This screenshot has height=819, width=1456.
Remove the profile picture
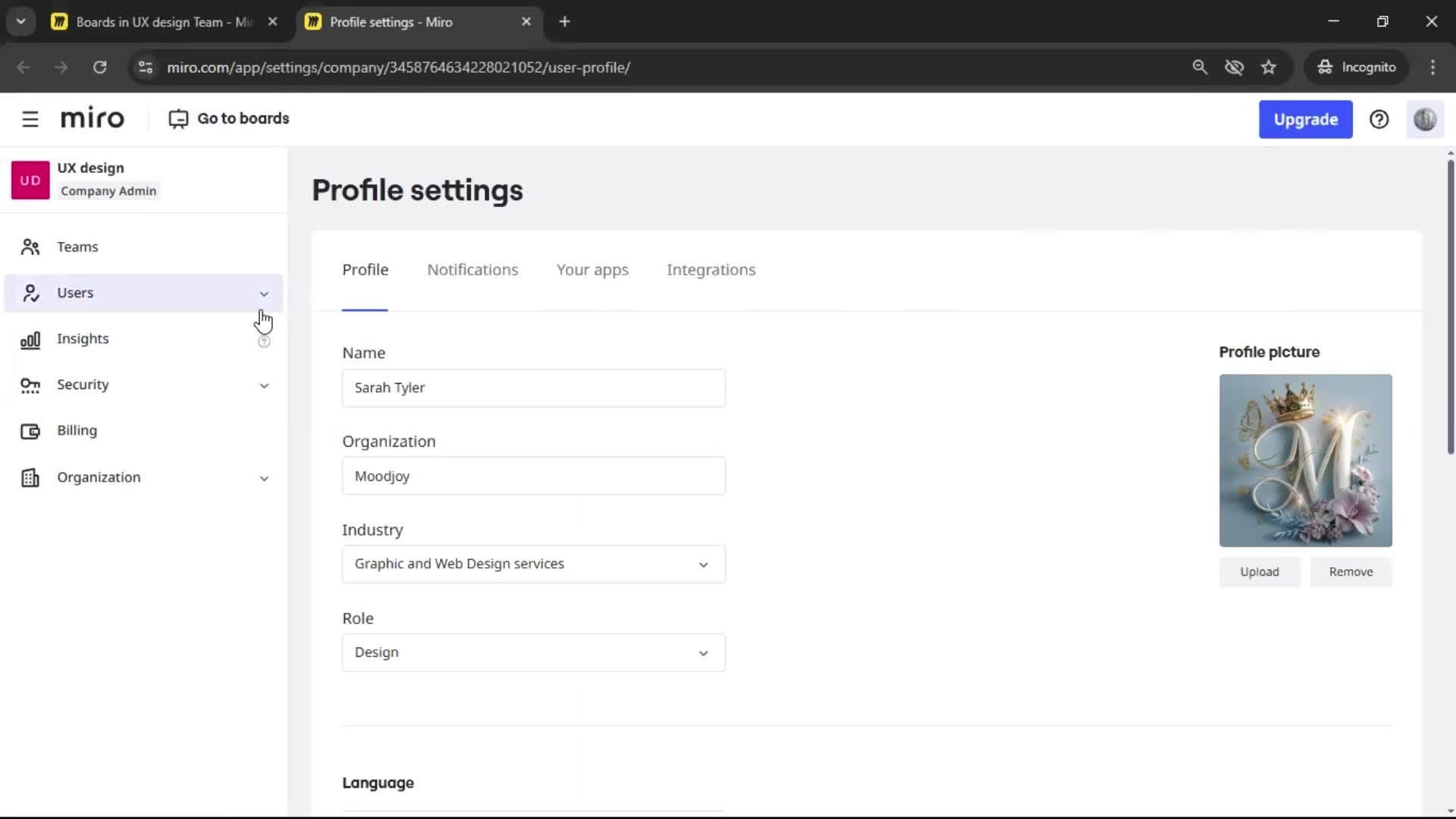pyautogui.click(x=1351, y=572)
